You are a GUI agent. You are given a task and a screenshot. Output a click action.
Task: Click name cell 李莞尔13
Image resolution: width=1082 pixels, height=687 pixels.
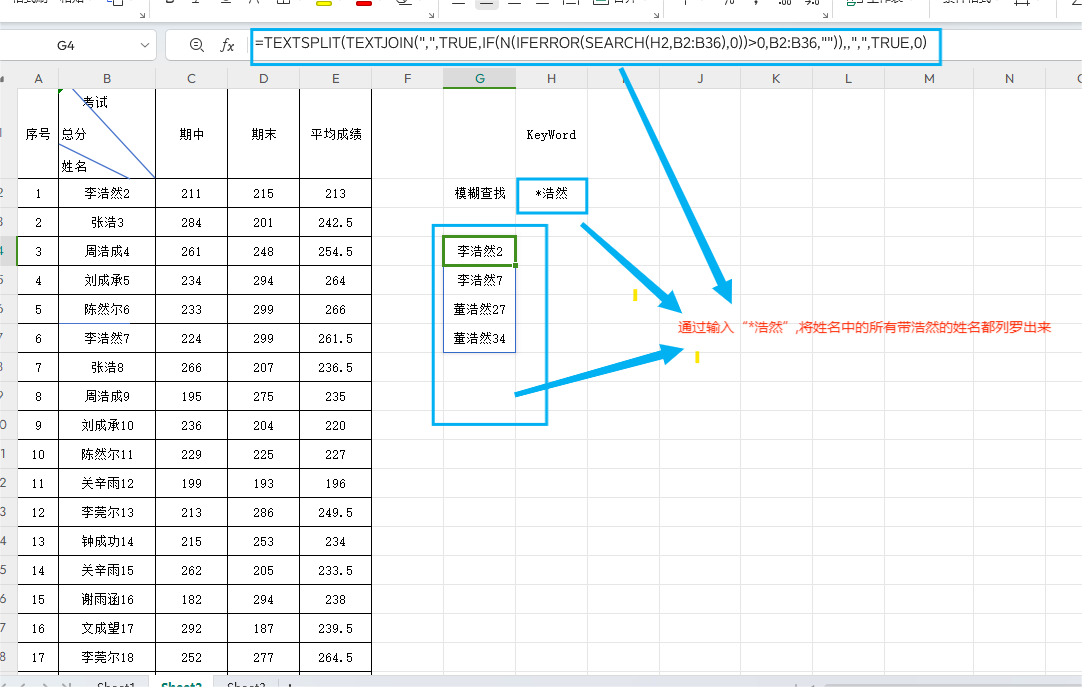(x=107, y=512)
